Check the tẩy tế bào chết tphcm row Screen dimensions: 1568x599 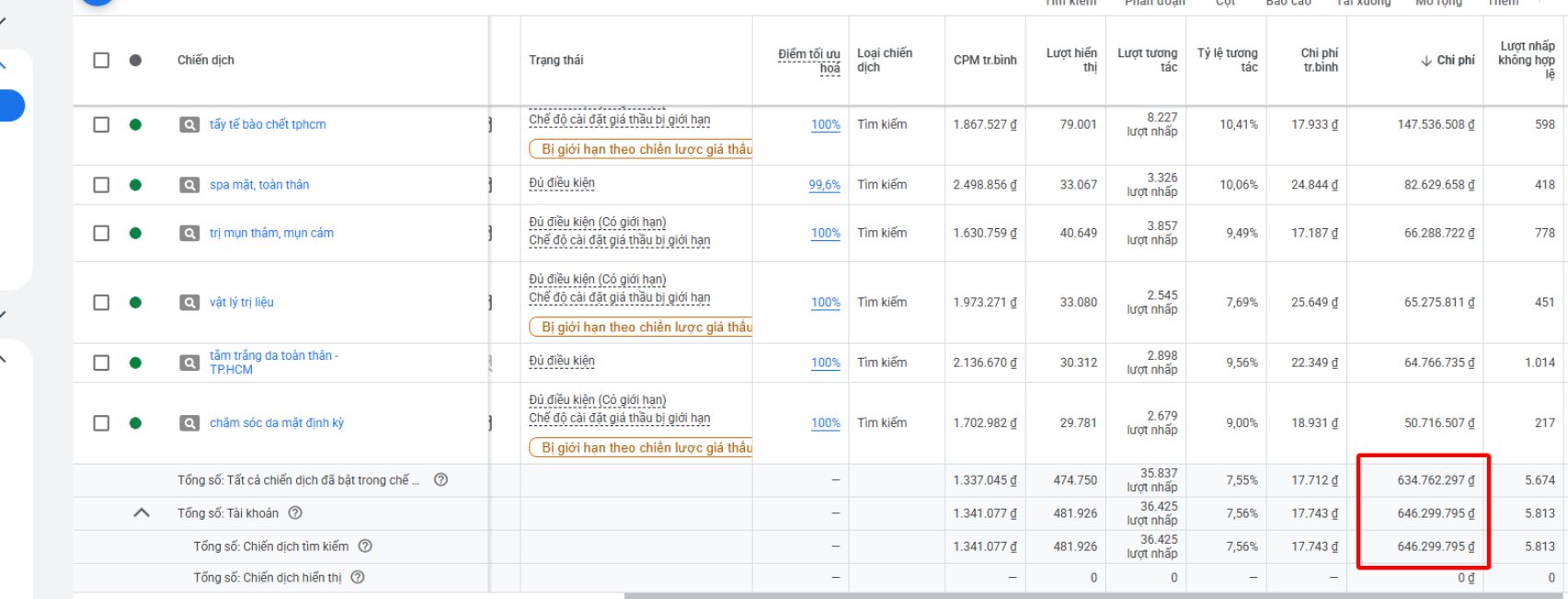pos(101,124)
